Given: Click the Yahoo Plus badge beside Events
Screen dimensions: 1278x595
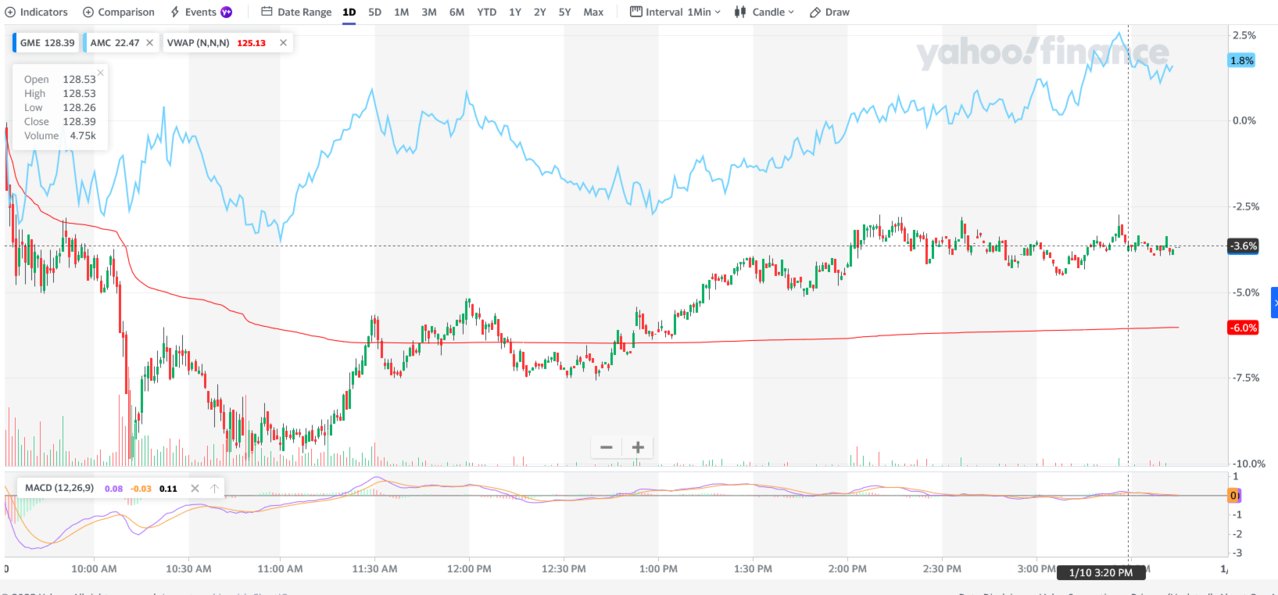Looking at the screenshot, I should point(226,12).
